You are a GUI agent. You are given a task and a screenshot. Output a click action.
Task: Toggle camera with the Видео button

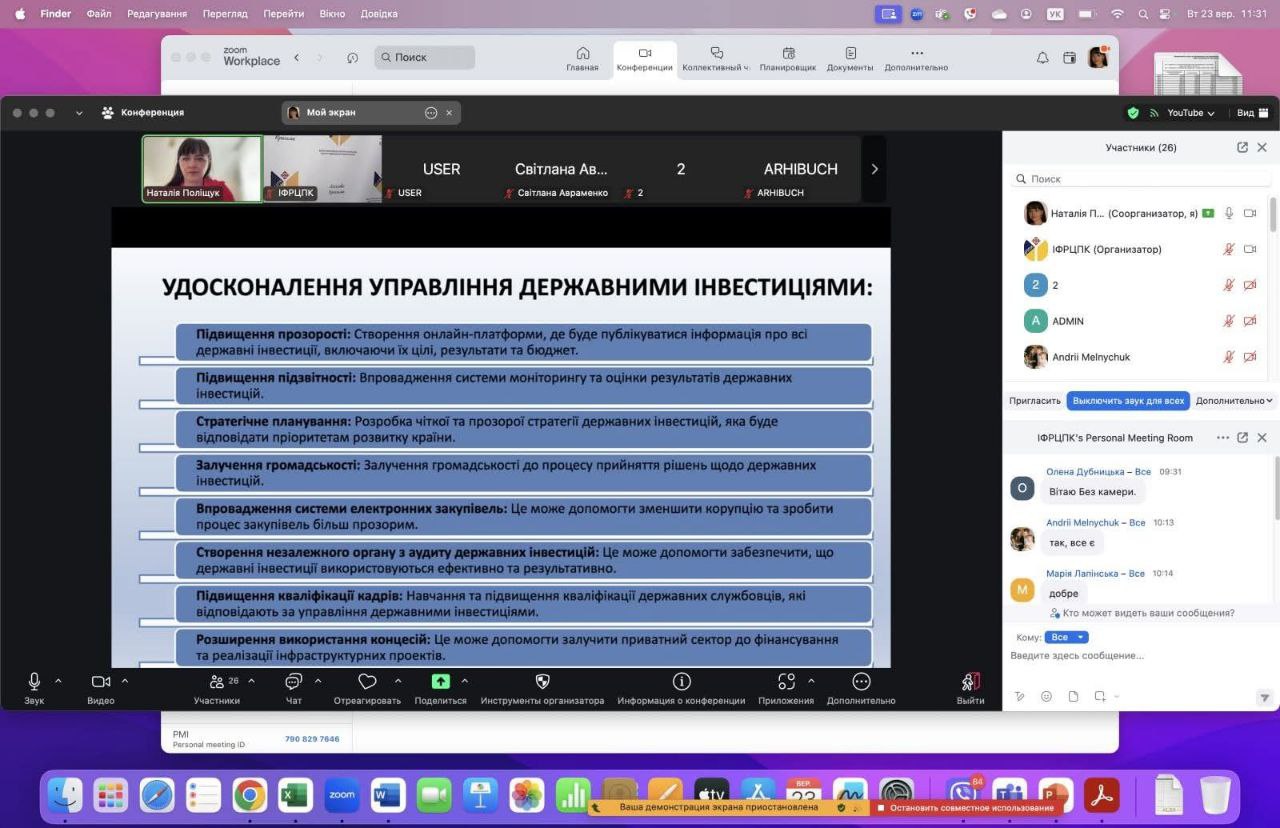(x=100, y=682)
